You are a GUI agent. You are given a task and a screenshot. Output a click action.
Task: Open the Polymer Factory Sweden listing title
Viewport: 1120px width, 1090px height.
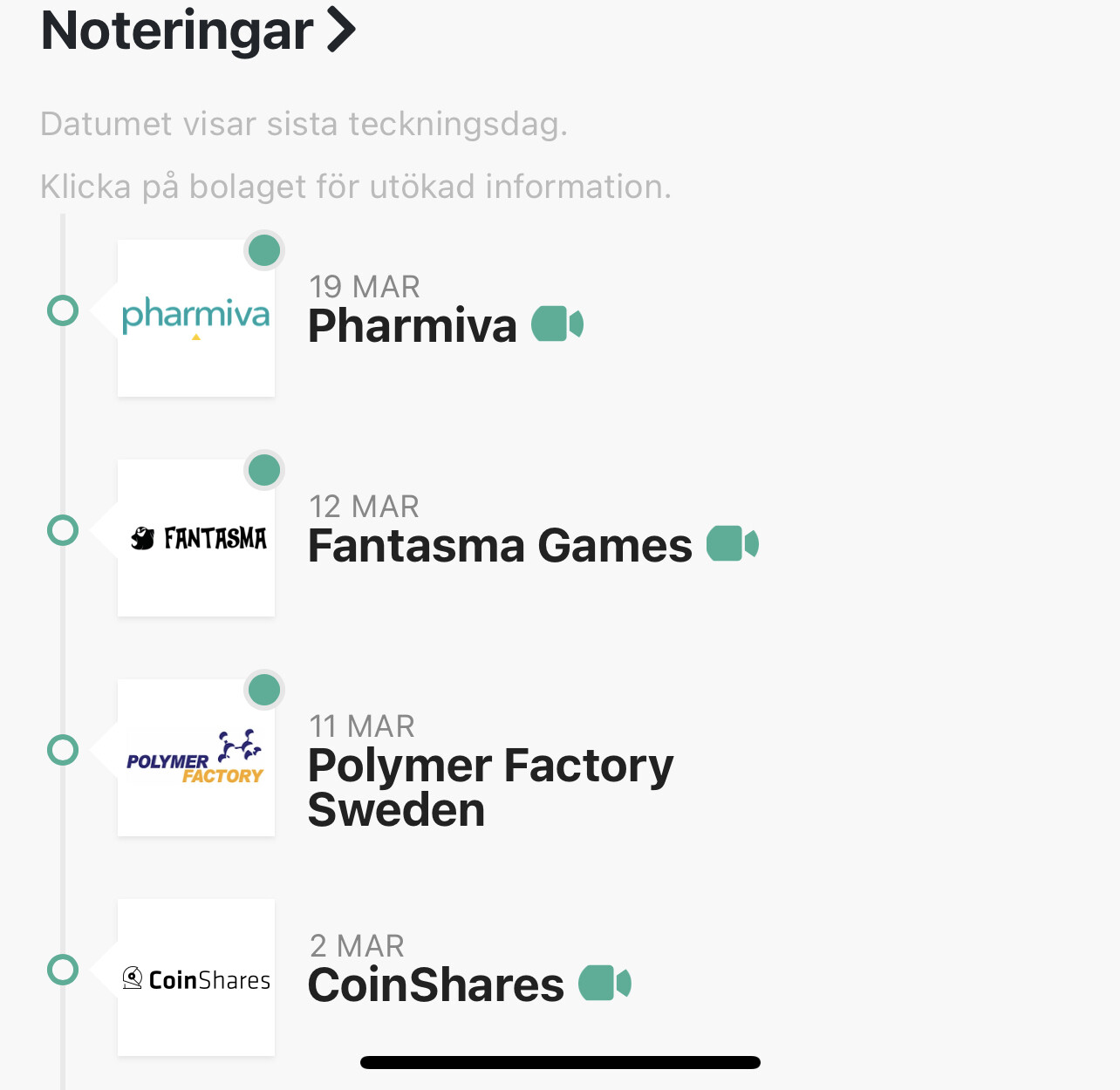[x=490, y=787]
